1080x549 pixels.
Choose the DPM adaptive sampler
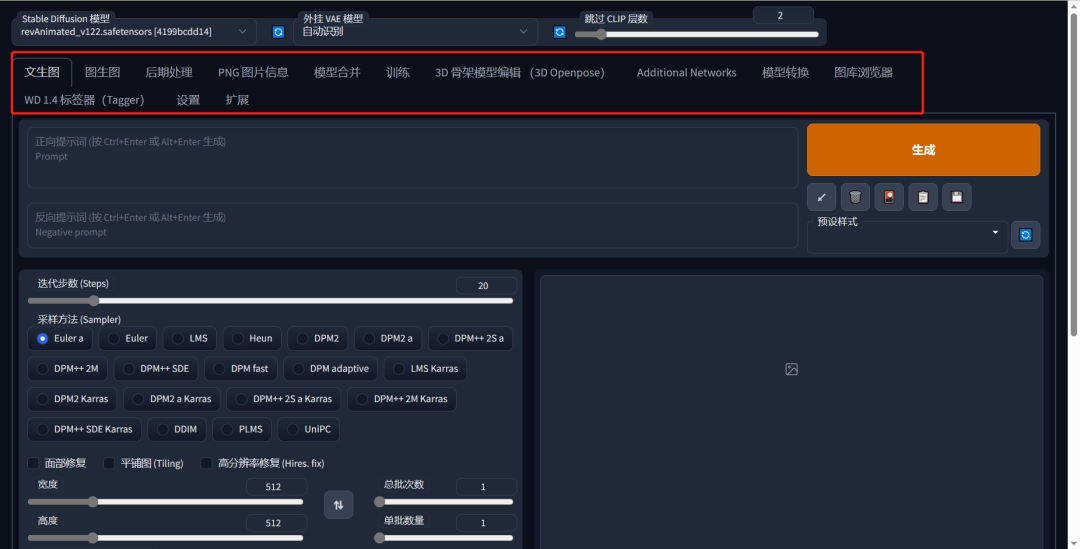click(x=331, y=369)
